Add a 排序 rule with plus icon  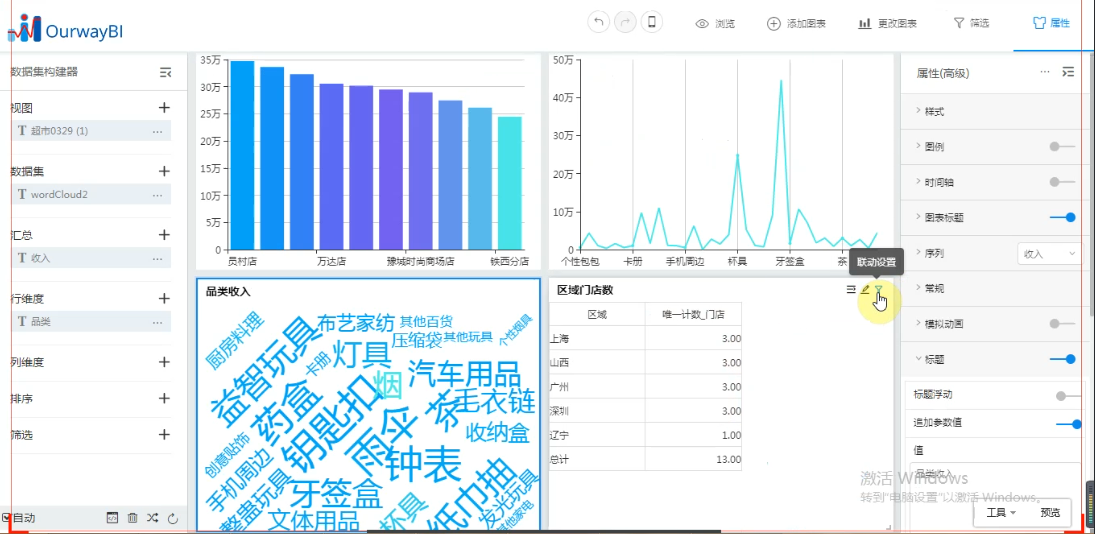click(164, 399)
